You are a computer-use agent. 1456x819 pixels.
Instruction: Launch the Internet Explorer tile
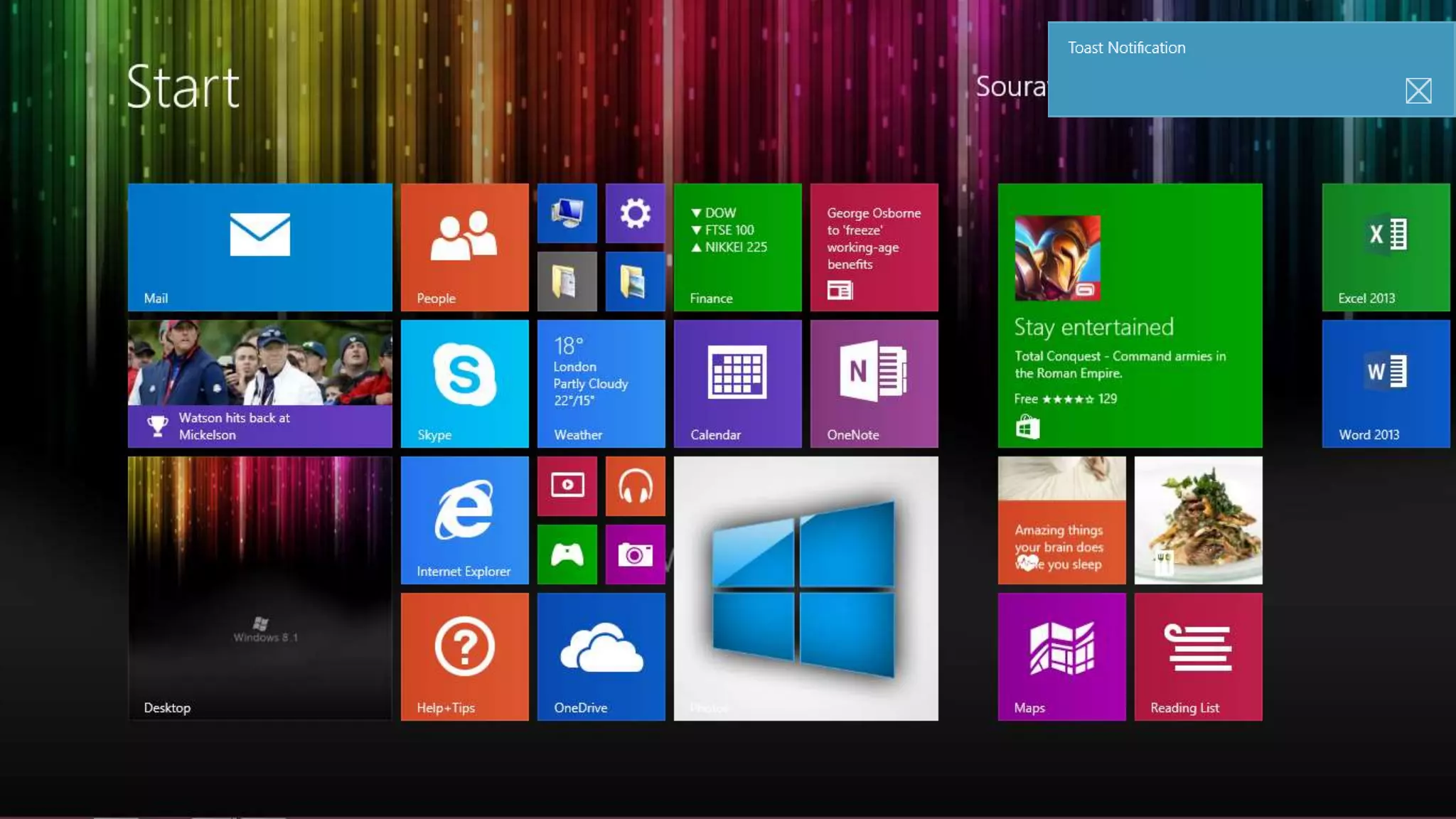point(464,520)
